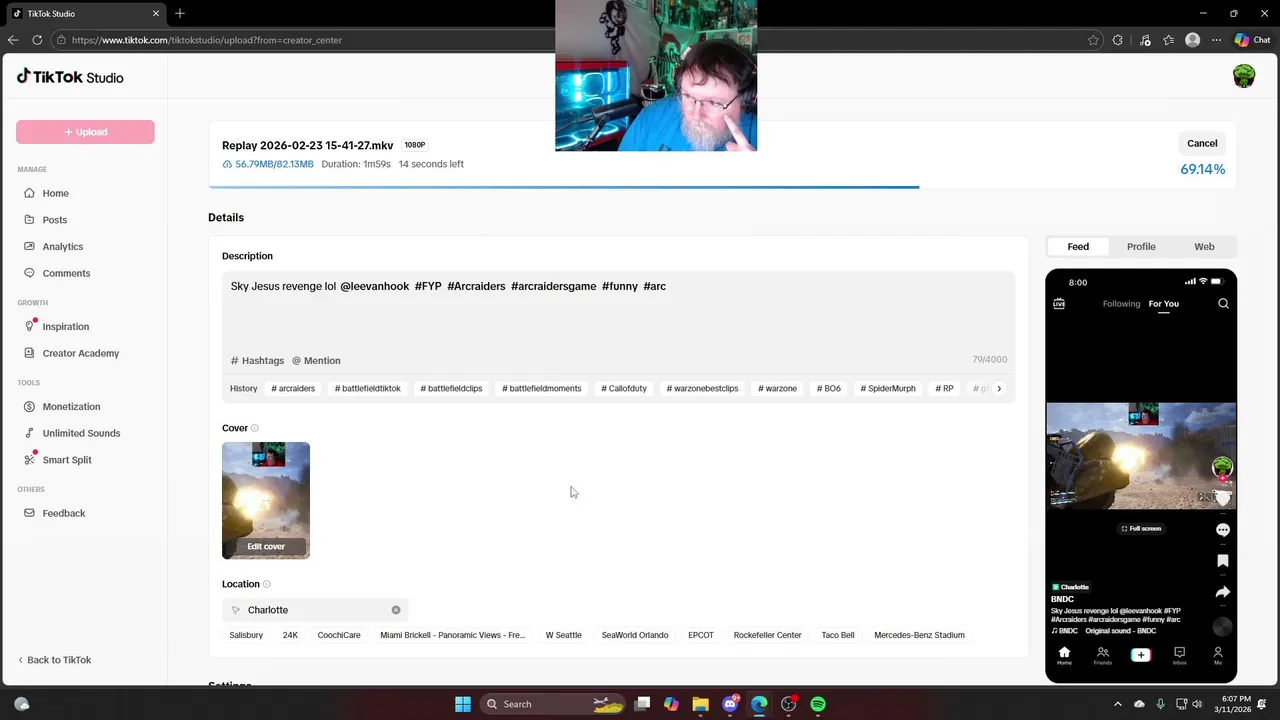The image size is (1280, 720).
Task: Open Unlimited Sounds
Action: [81, 433]
